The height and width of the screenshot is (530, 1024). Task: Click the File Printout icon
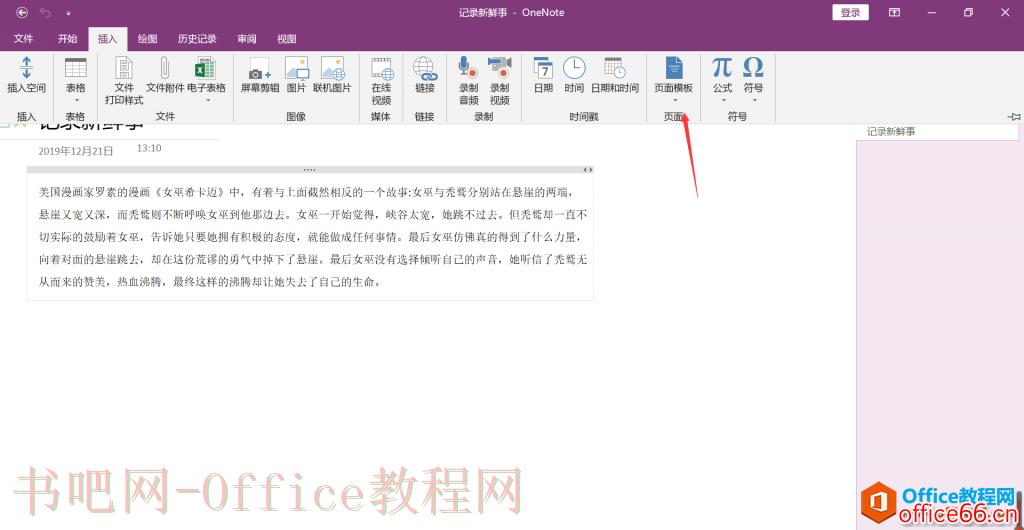124,68
